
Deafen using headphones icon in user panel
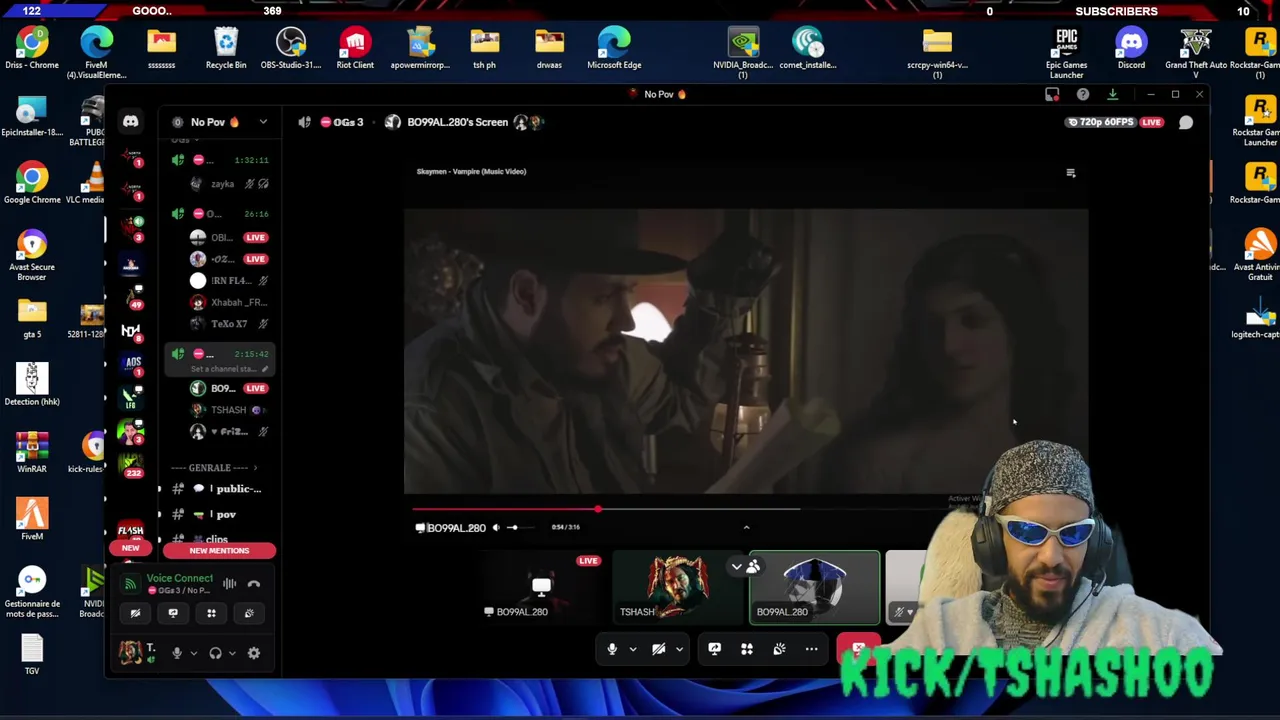coord(215,653)
